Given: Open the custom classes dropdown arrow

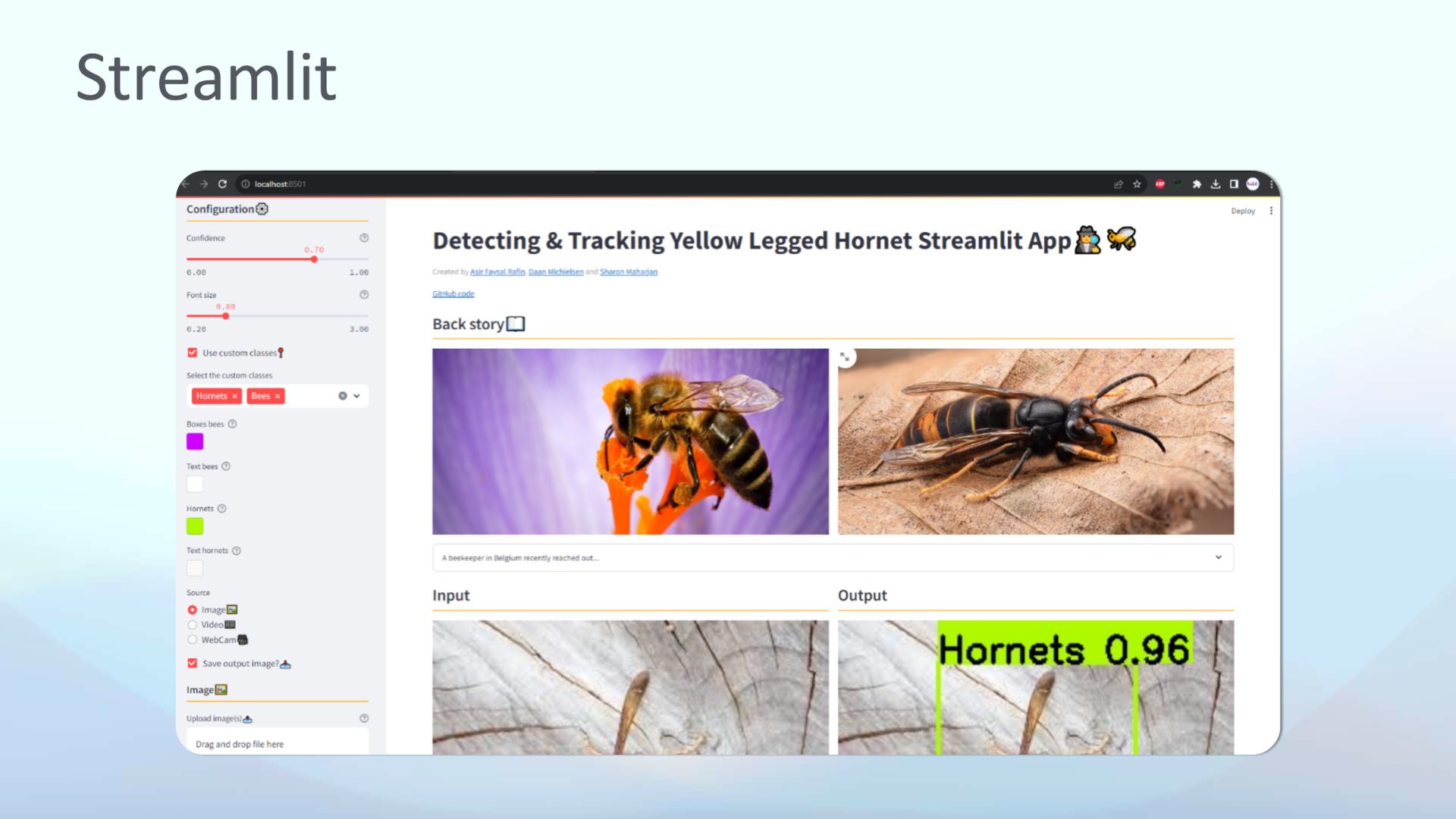Looking at the screenshot, I should (x=357, y=396).
